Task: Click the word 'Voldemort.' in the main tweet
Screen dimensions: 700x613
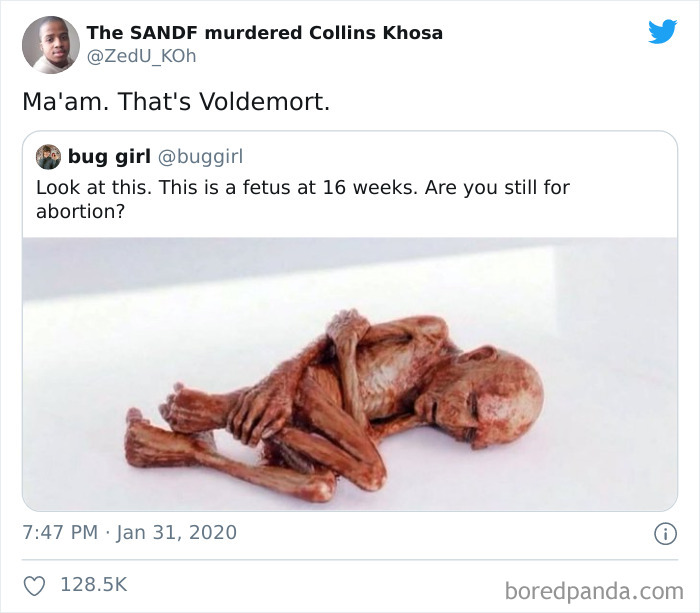Action: pos(264,102)
